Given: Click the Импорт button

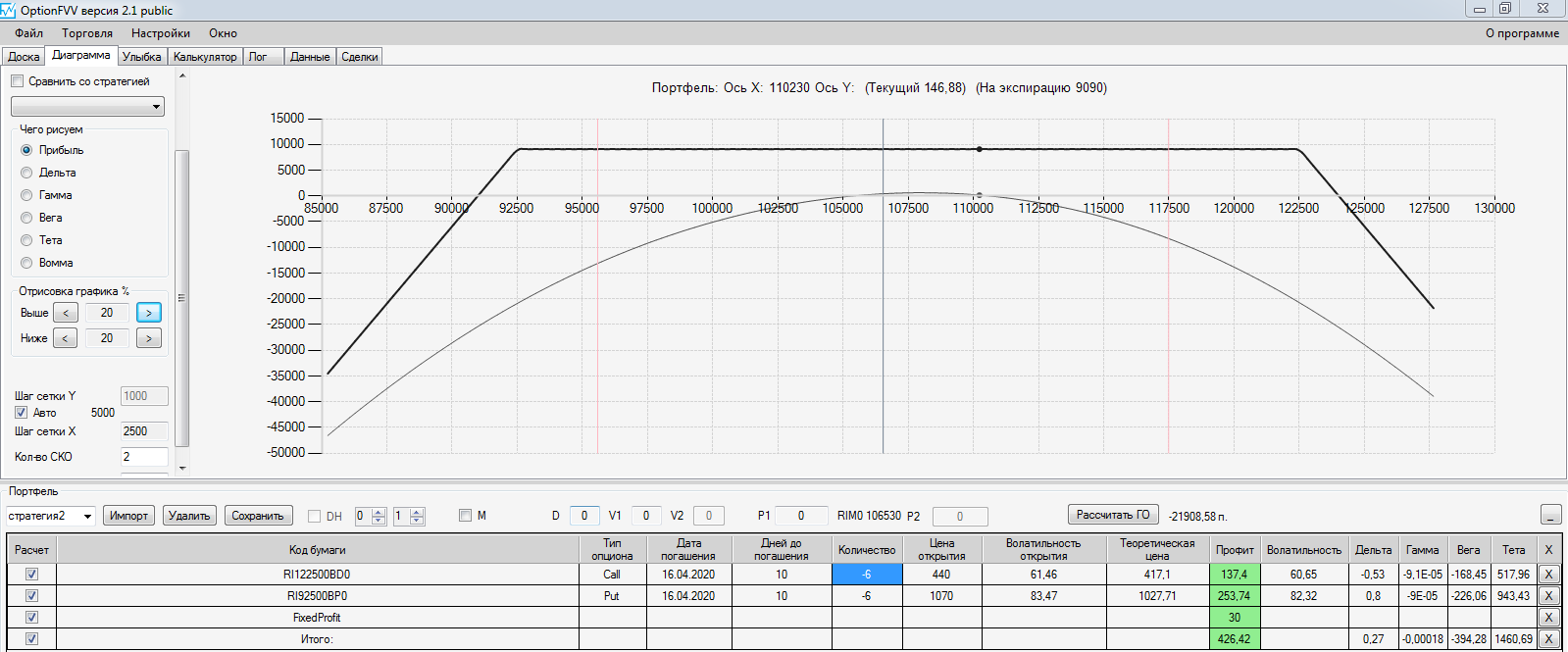Looking at the screenshot, I should click(128, 516).
